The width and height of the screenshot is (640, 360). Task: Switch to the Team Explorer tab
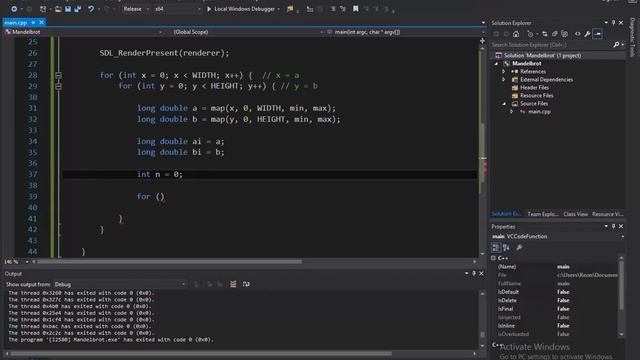(x=542, y=214)
